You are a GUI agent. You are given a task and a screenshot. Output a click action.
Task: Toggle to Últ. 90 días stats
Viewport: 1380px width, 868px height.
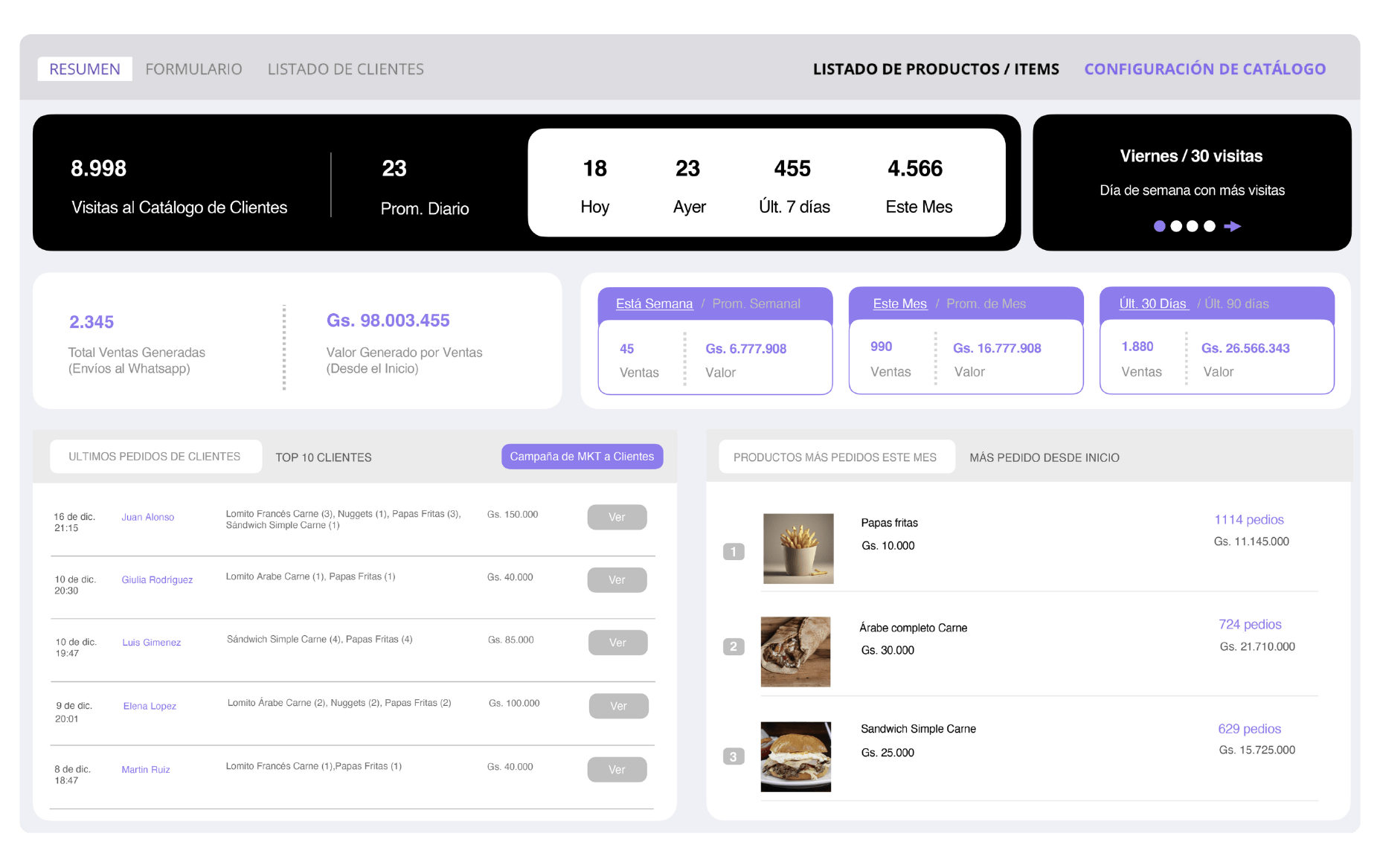1236,303
